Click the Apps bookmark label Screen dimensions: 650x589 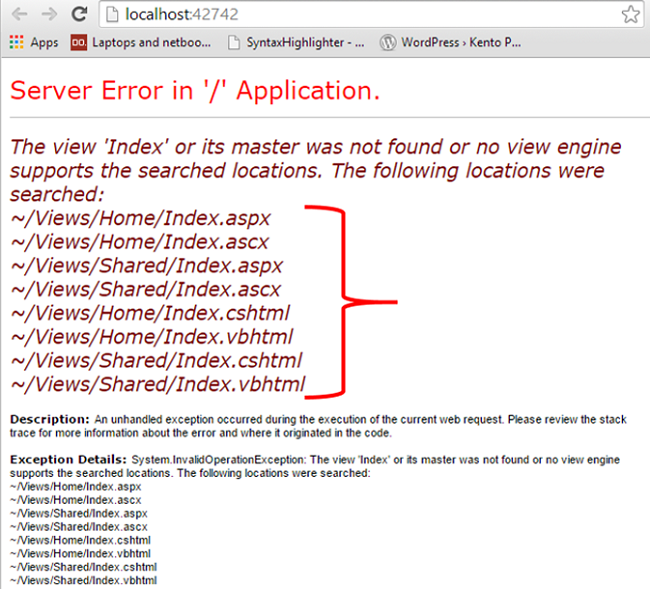44,42
